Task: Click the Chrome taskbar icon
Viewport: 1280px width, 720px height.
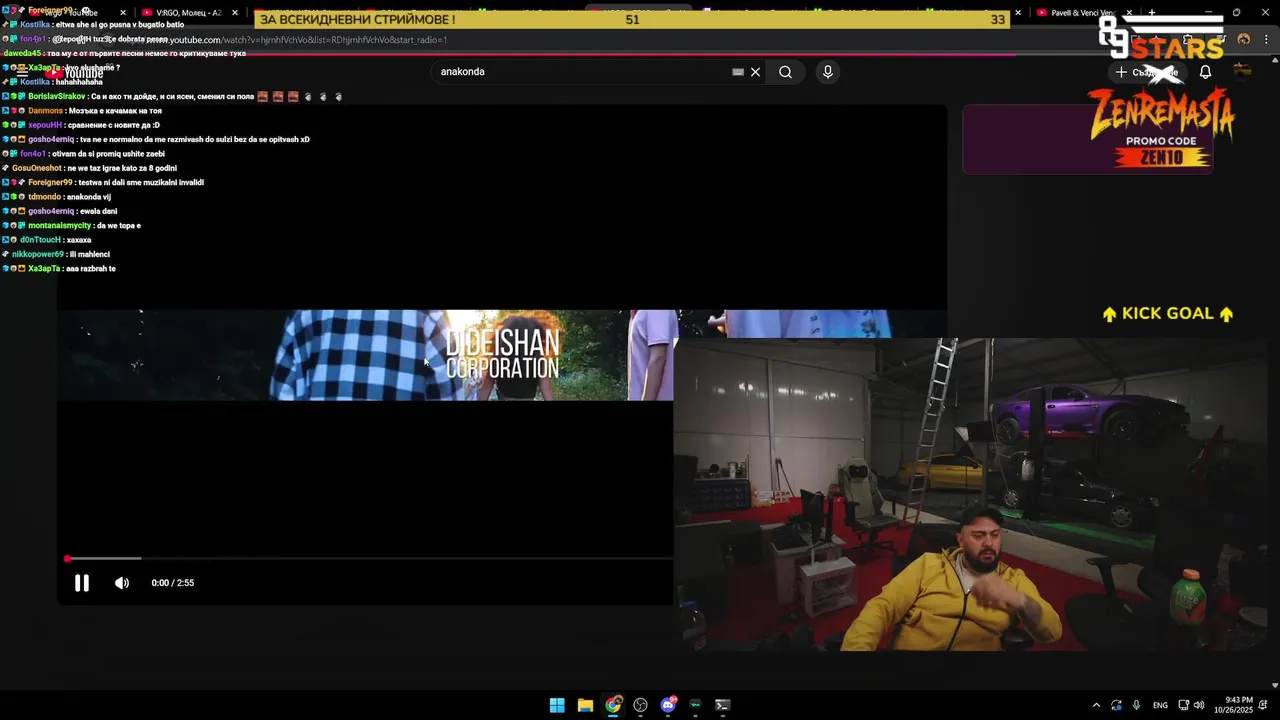Action: (x=613, y=705)
